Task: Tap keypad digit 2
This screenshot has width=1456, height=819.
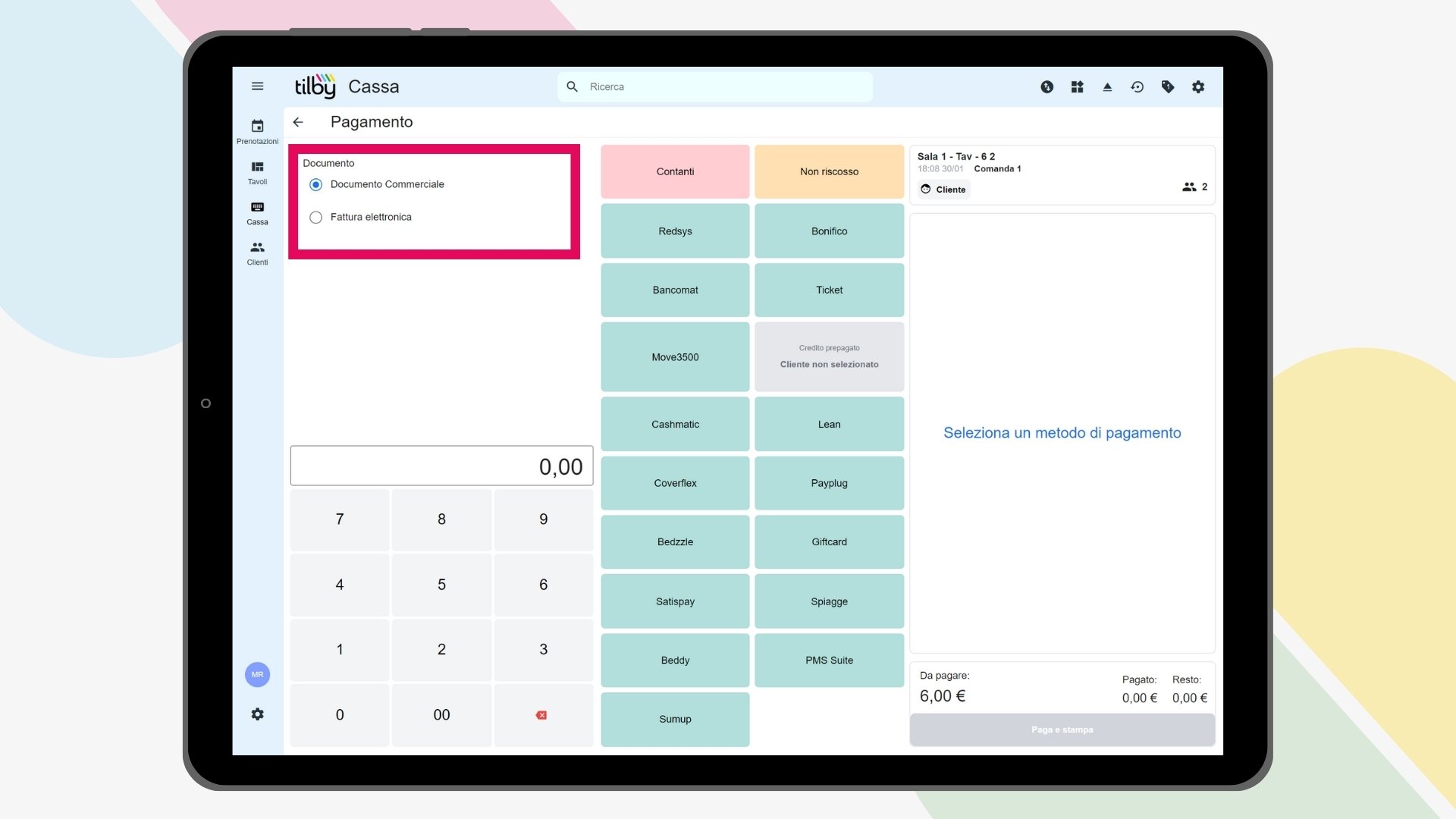Action: [x=441, y=650]
